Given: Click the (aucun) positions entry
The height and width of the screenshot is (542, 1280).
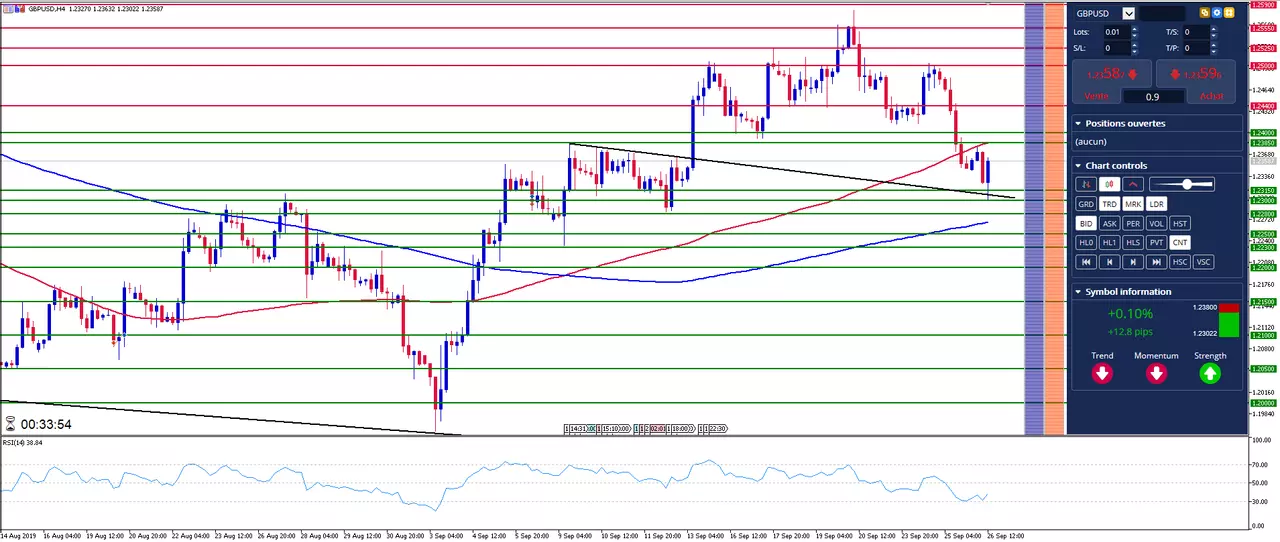Looking at the screenshot, I should (1092, 142).
